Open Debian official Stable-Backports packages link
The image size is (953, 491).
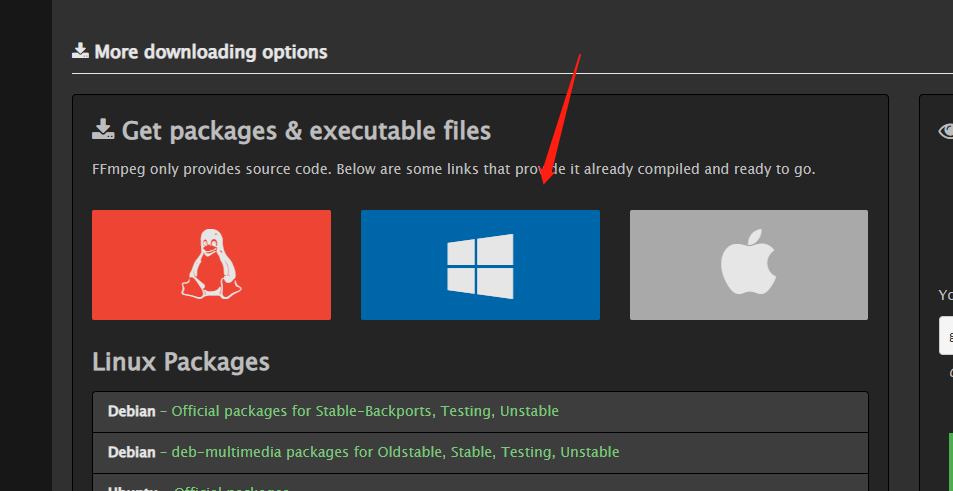tap(365, 411)
